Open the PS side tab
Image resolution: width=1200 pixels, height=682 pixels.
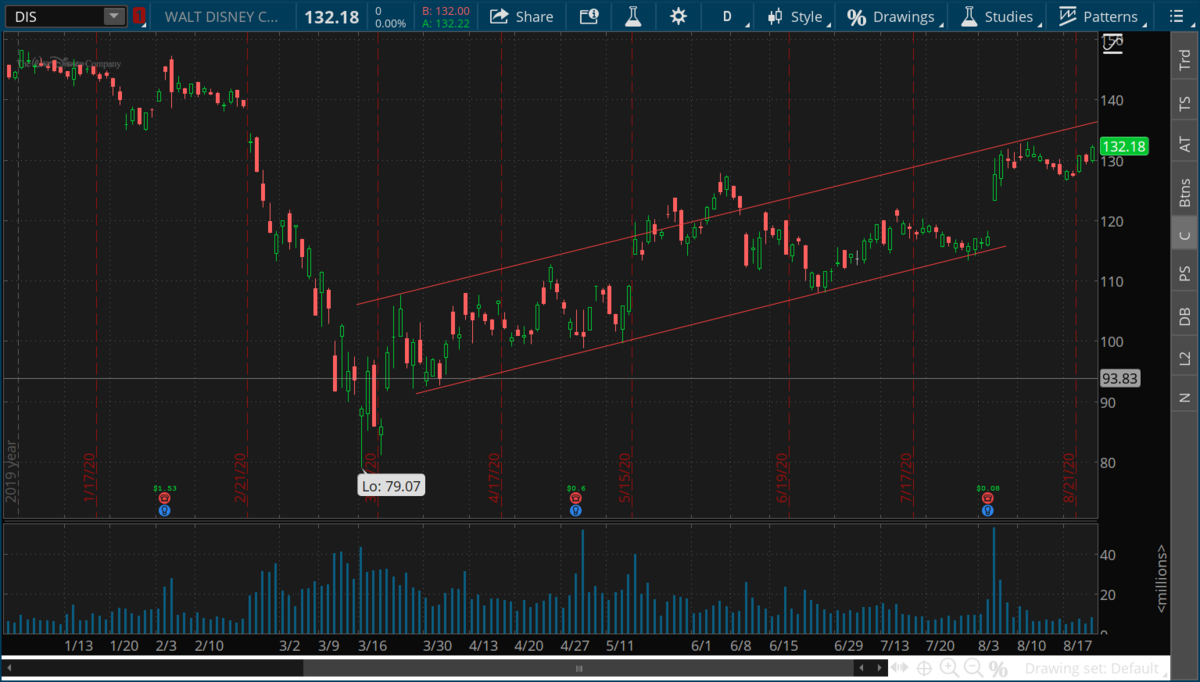(1185, 273)
